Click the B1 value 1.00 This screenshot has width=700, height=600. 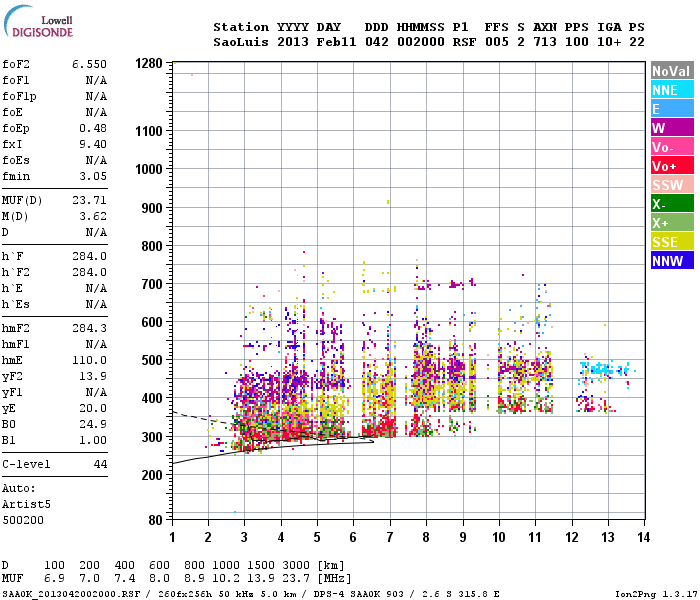(93, 440)
